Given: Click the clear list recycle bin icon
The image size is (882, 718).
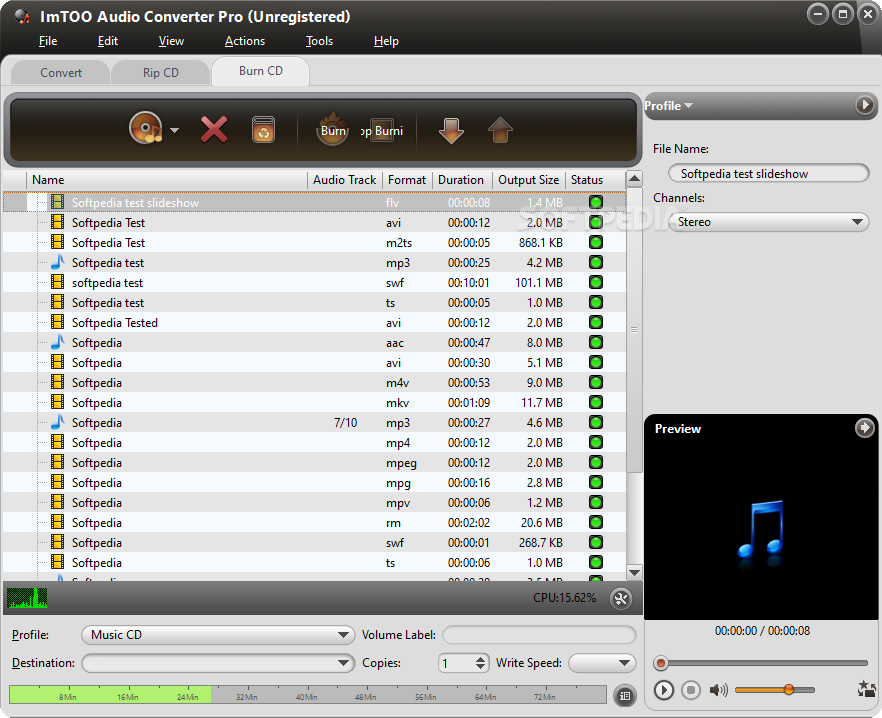Looking at the screenshot, I should click(263, 129).
